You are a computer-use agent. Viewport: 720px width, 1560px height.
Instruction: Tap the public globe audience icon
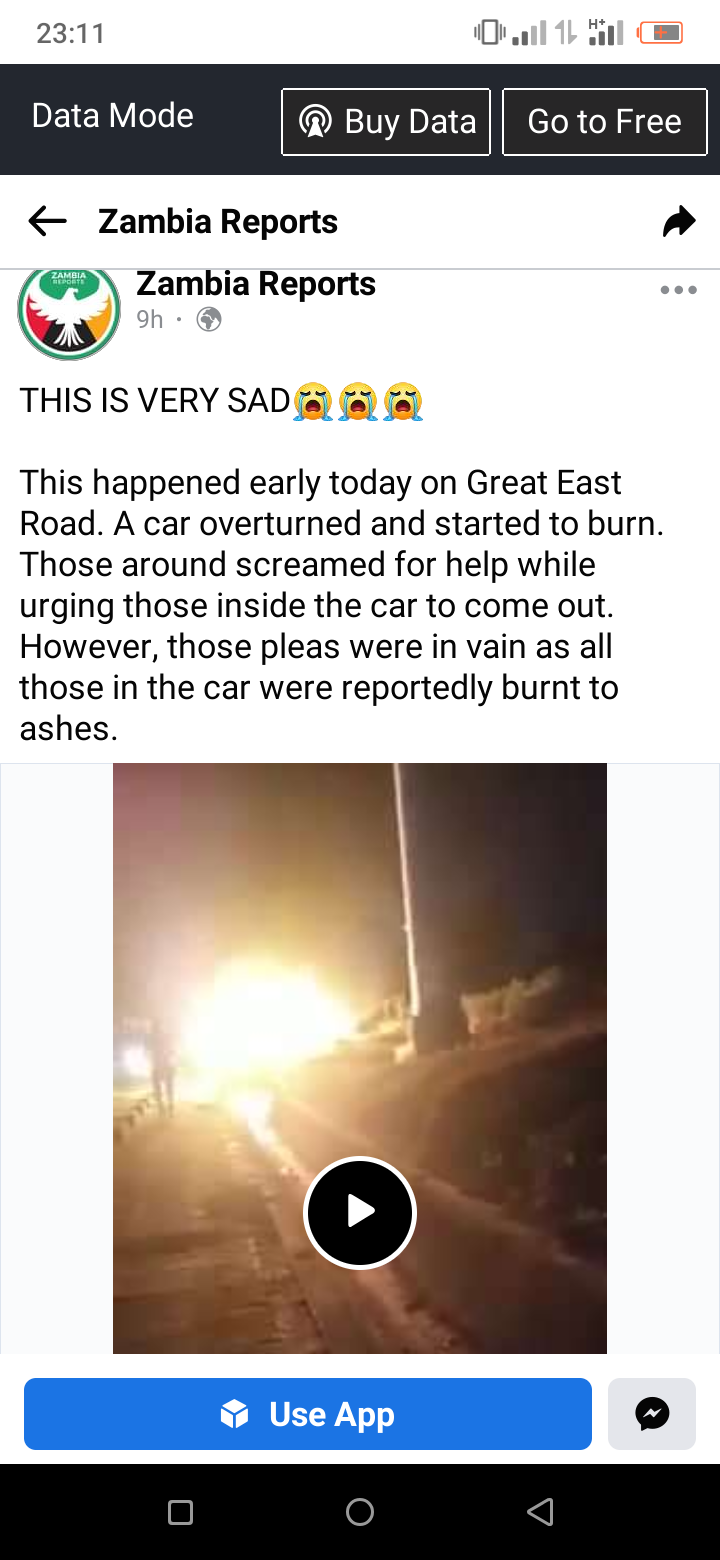pos(209,320)
